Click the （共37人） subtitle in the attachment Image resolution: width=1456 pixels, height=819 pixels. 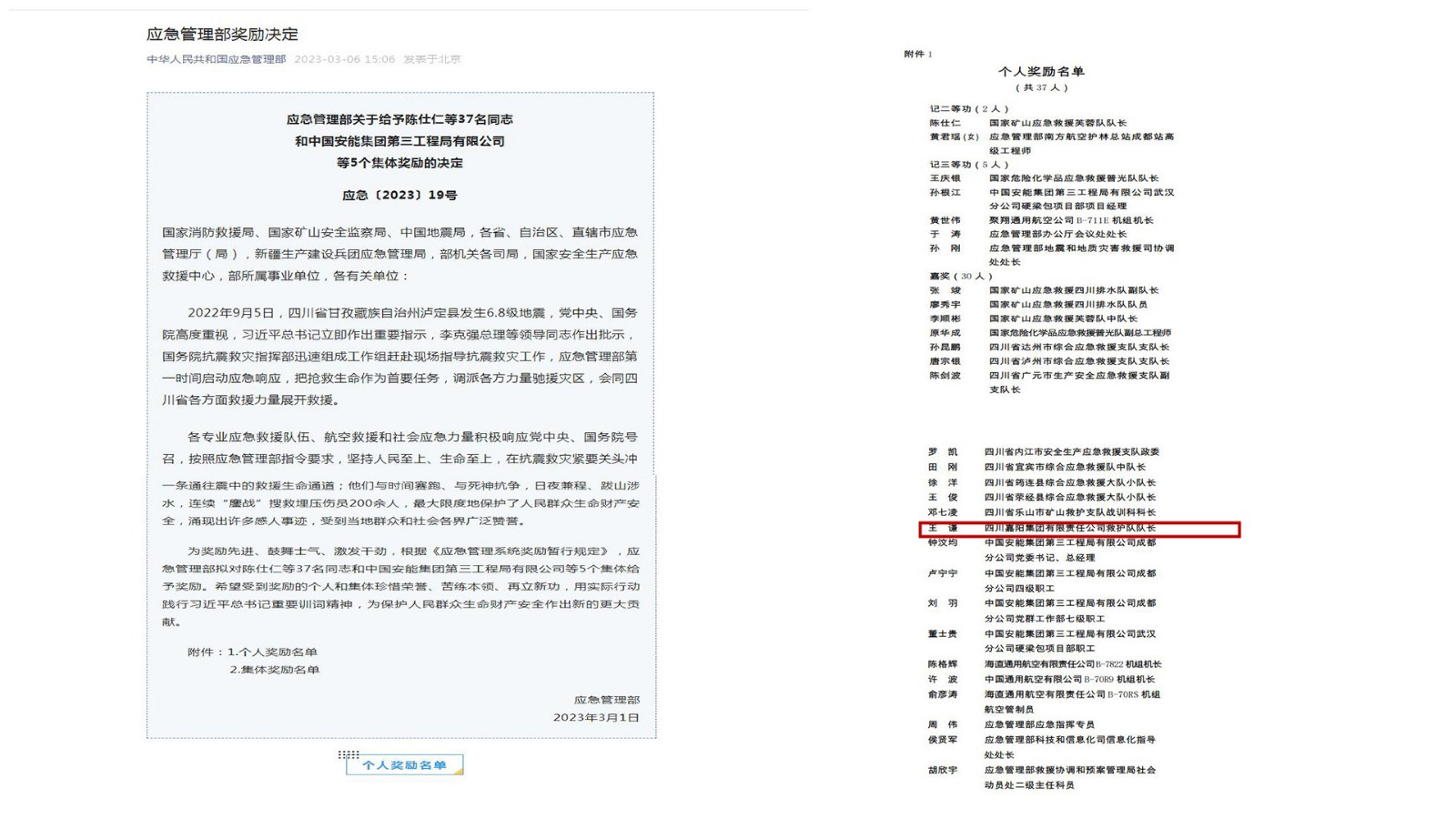(1041, 87)
